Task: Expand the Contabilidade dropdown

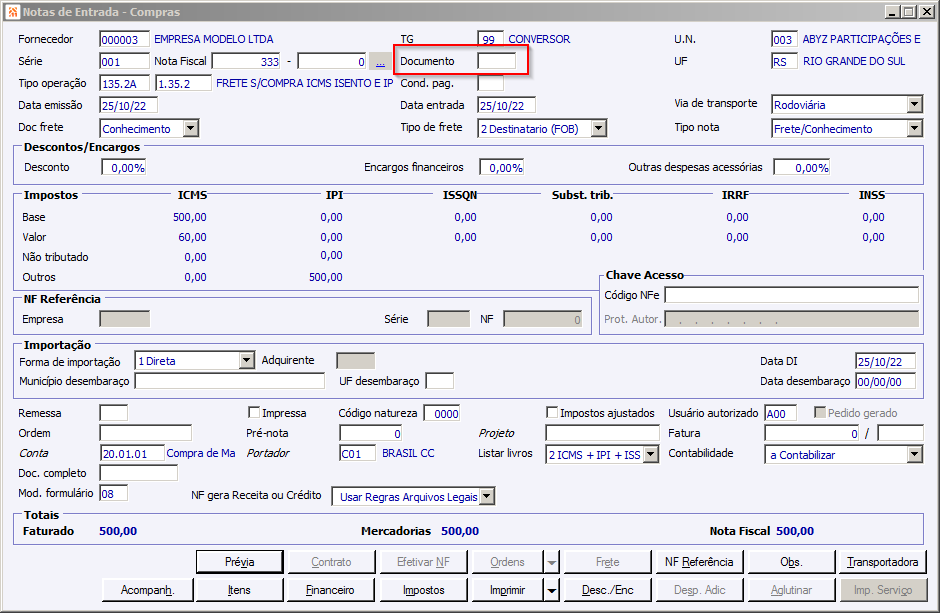Action: click(914, 455)
